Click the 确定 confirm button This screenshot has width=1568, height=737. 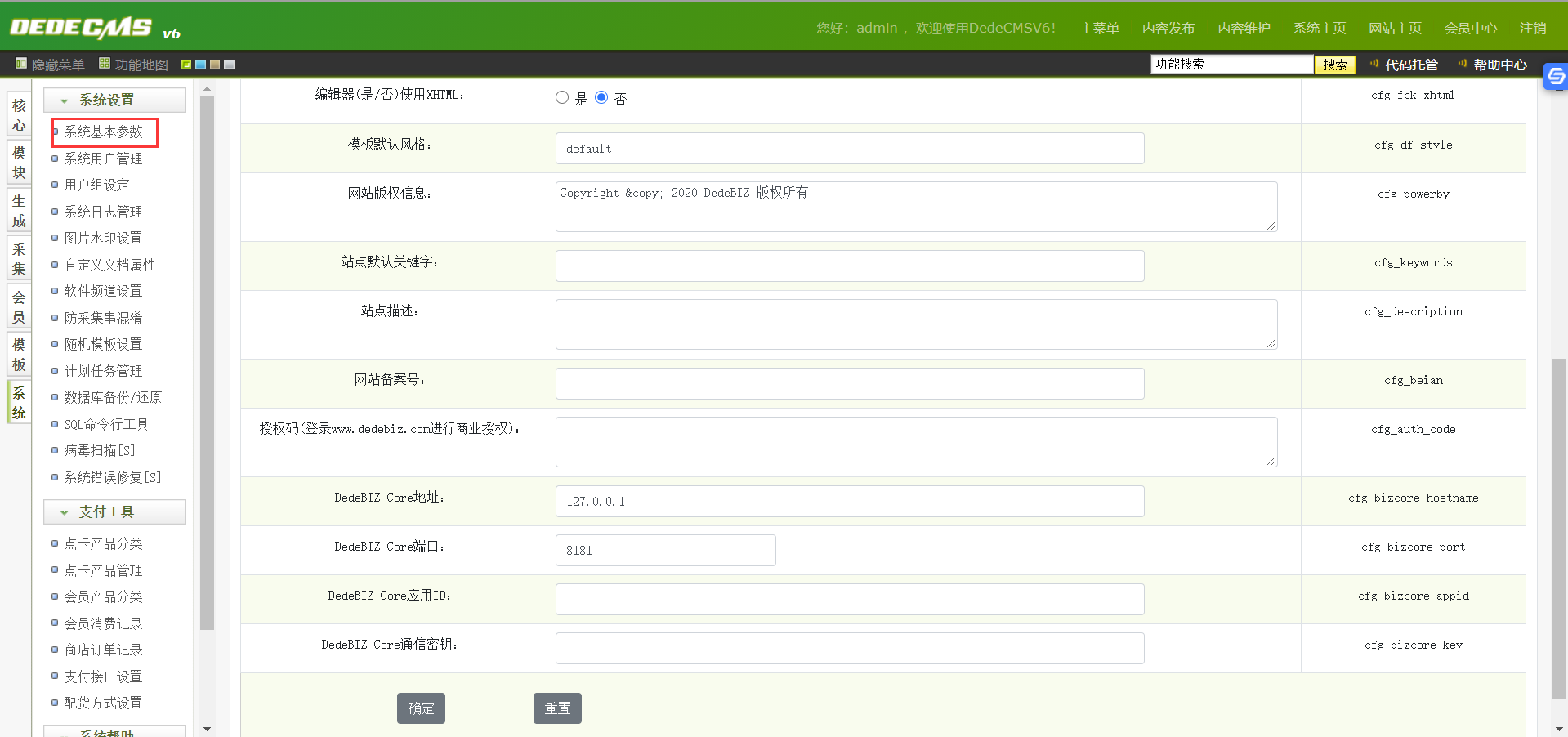pyautogui.click(x=421, y=708)
